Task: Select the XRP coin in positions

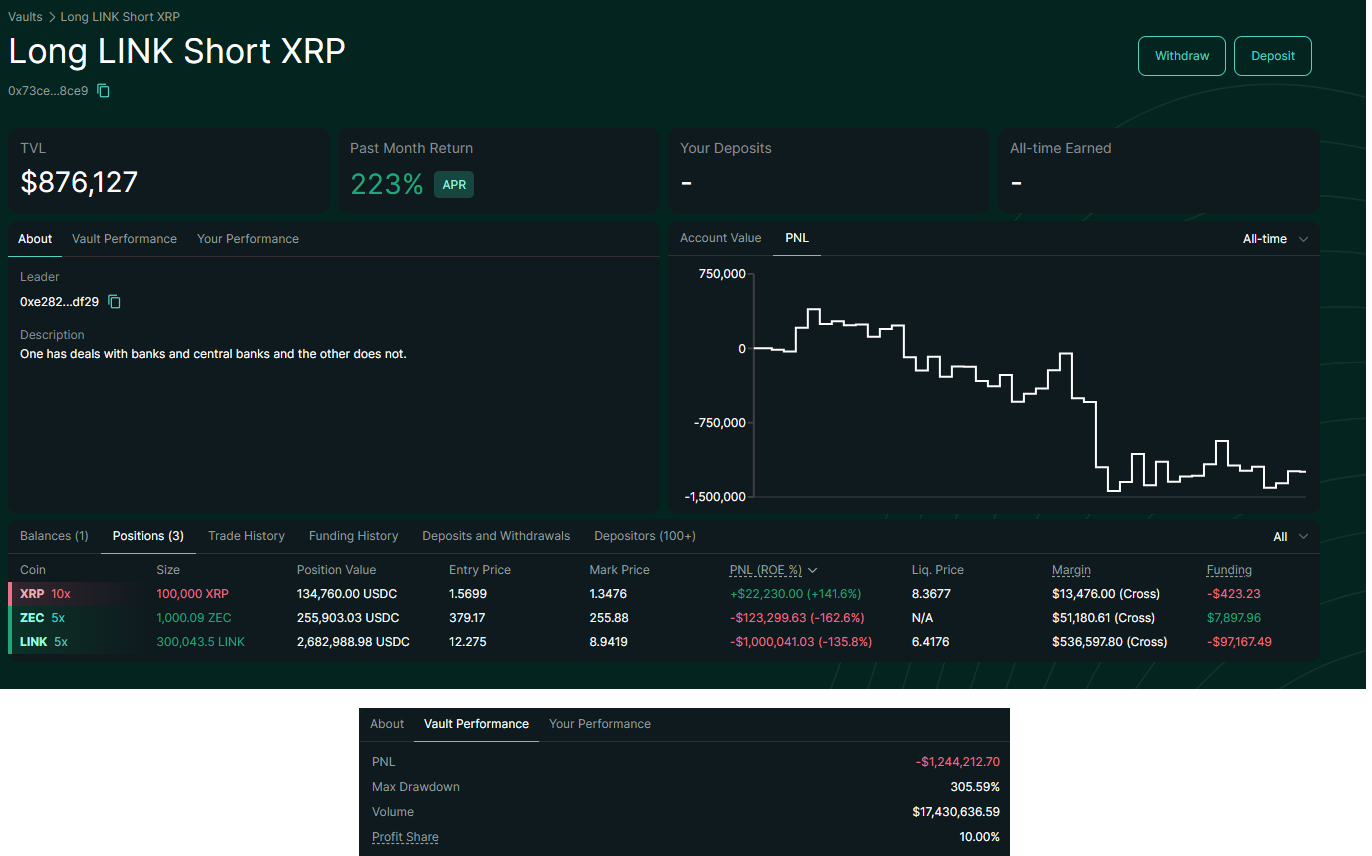Action: pos(32,594)
